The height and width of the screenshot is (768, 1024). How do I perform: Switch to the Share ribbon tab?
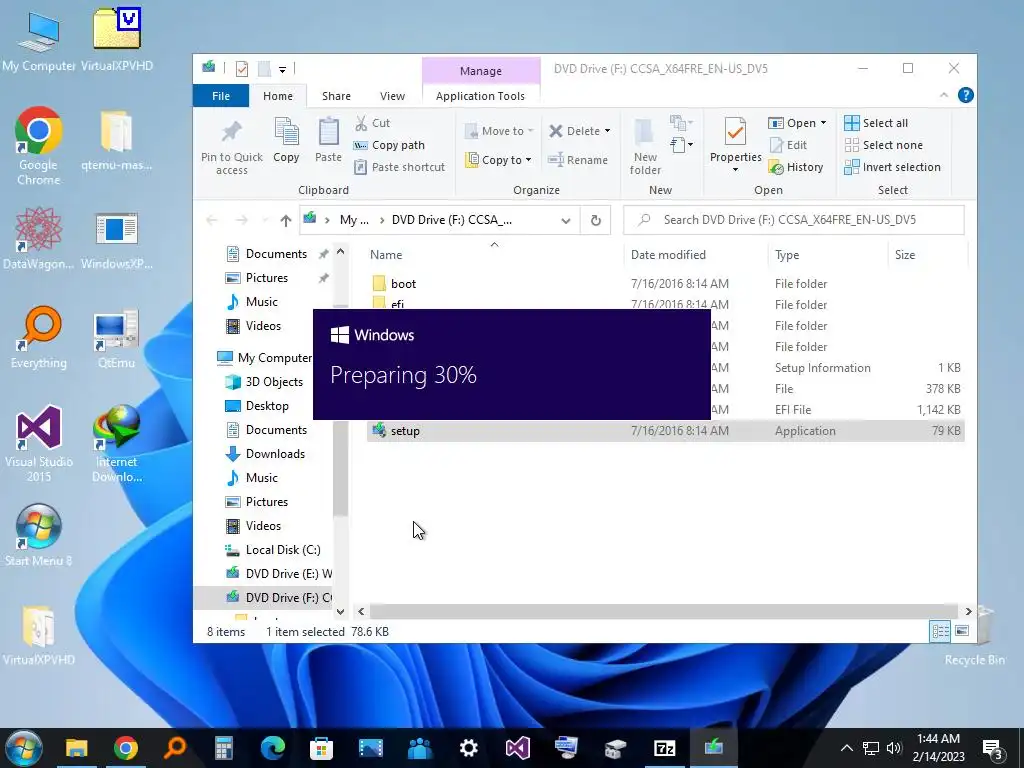click(336, 96)
